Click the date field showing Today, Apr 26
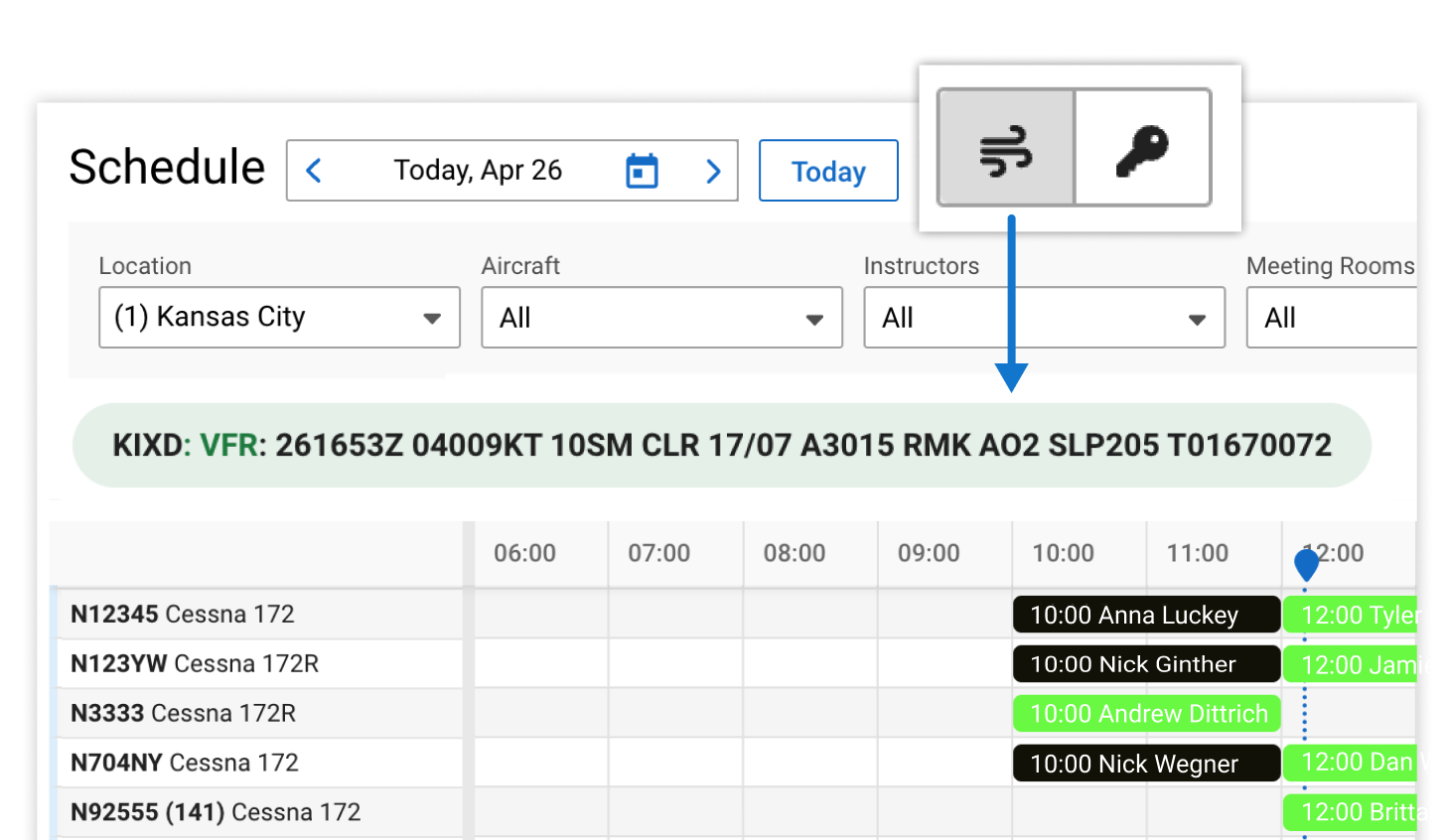1446x840 pixels. 478,171
